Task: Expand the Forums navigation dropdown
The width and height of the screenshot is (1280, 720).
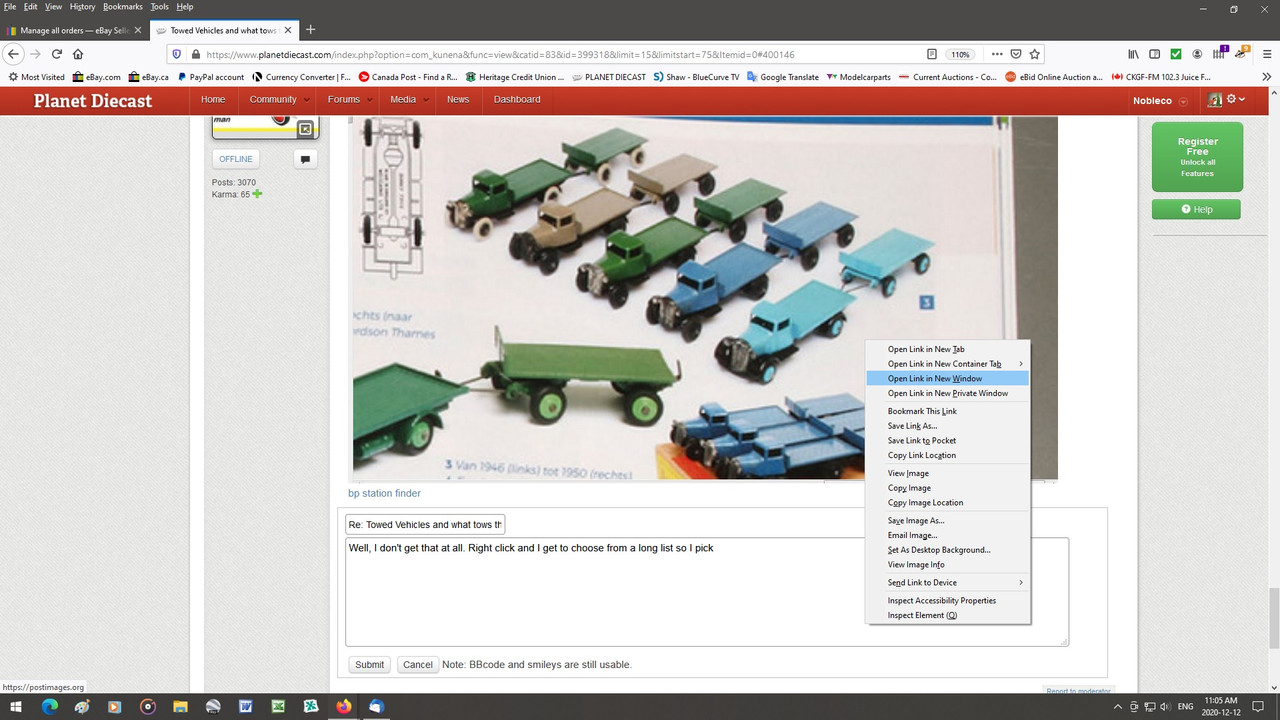Action: pos(348,99)
